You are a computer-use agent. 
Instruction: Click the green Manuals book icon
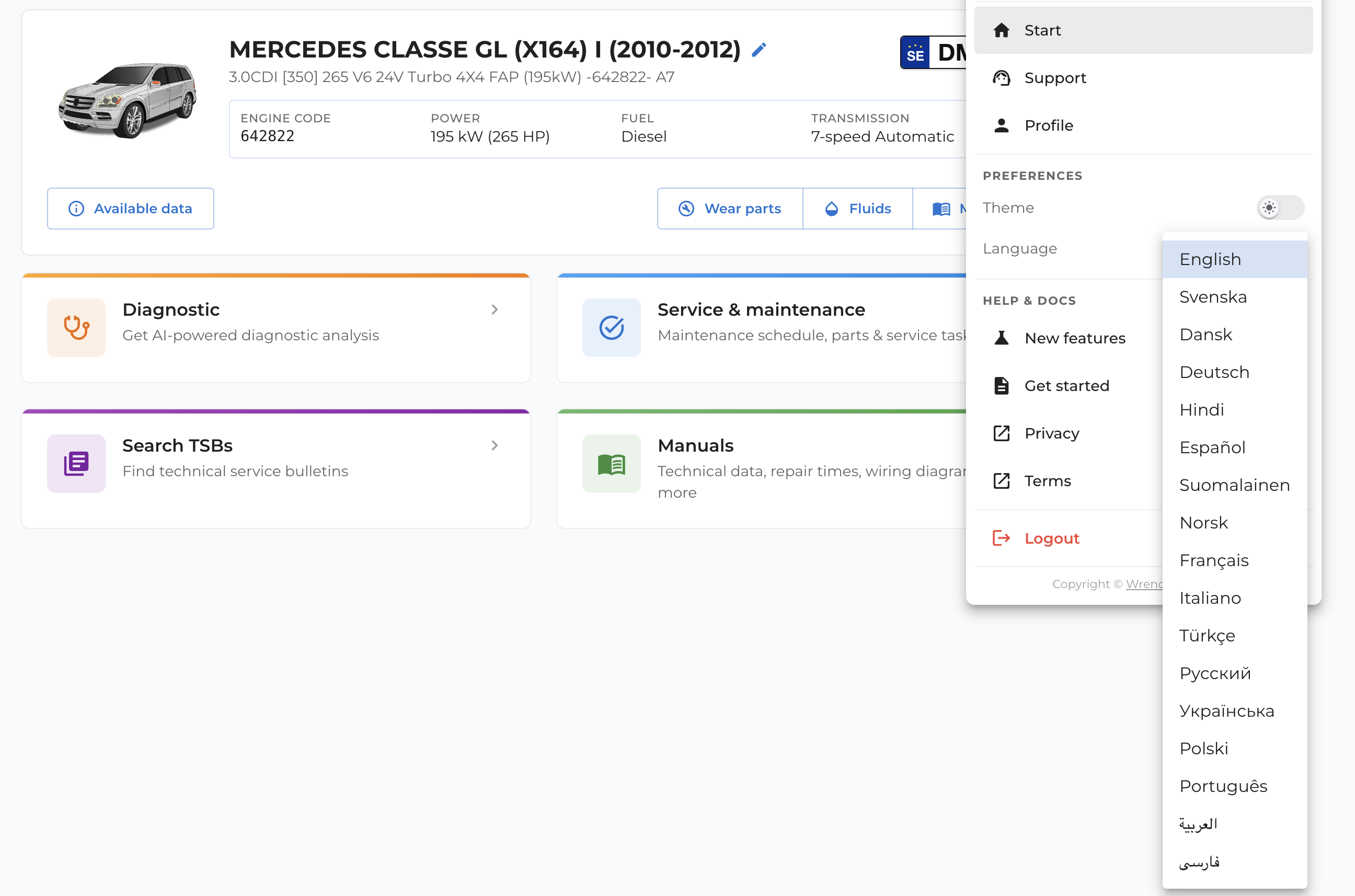[x=611, y=464]
